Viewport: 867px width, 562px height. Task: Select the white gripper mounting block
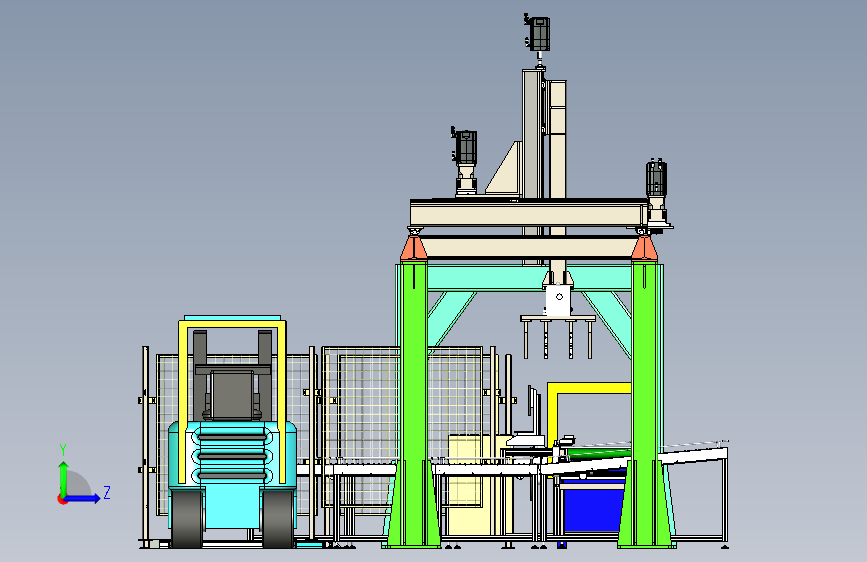[558, 300]
